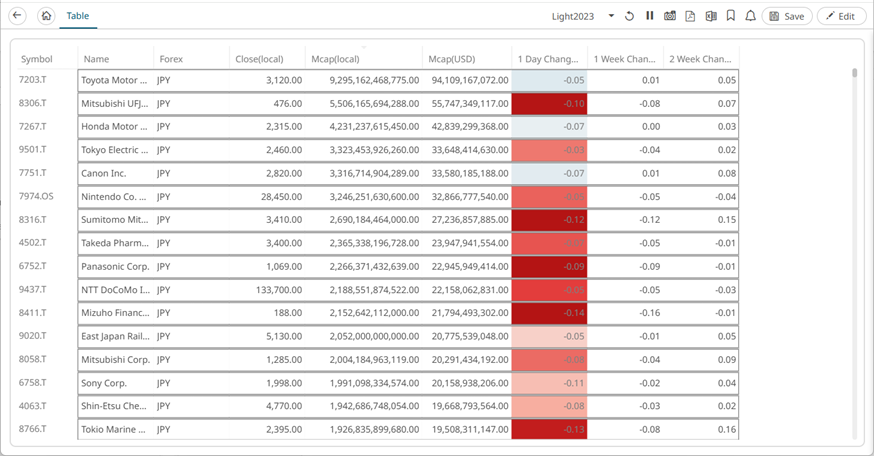Open the home page

[x=46, y=16]
